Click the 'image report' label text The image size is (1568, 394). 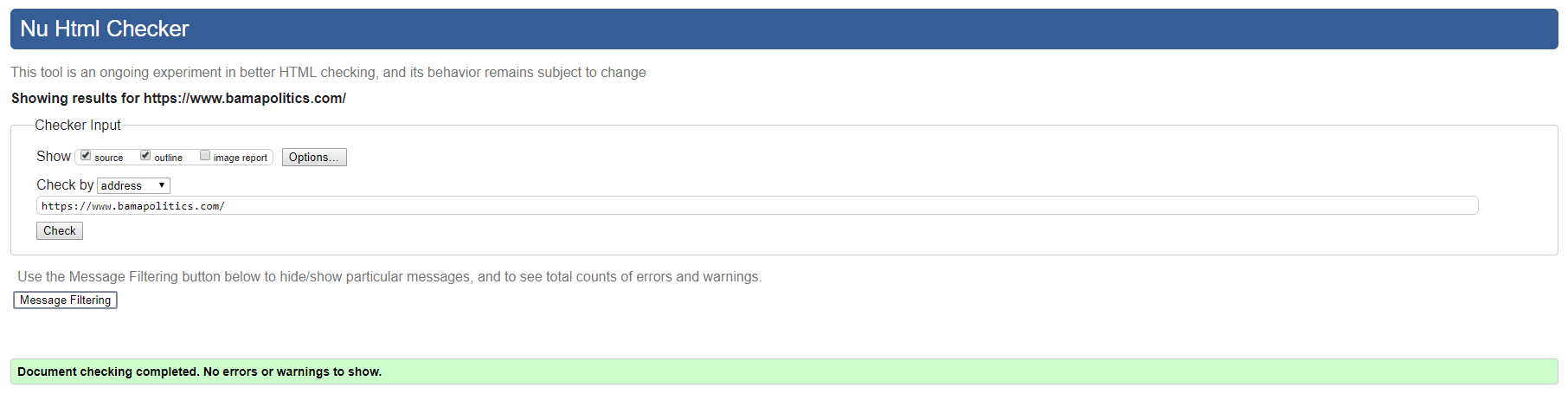pyautogui.click(x=241, y=158)
